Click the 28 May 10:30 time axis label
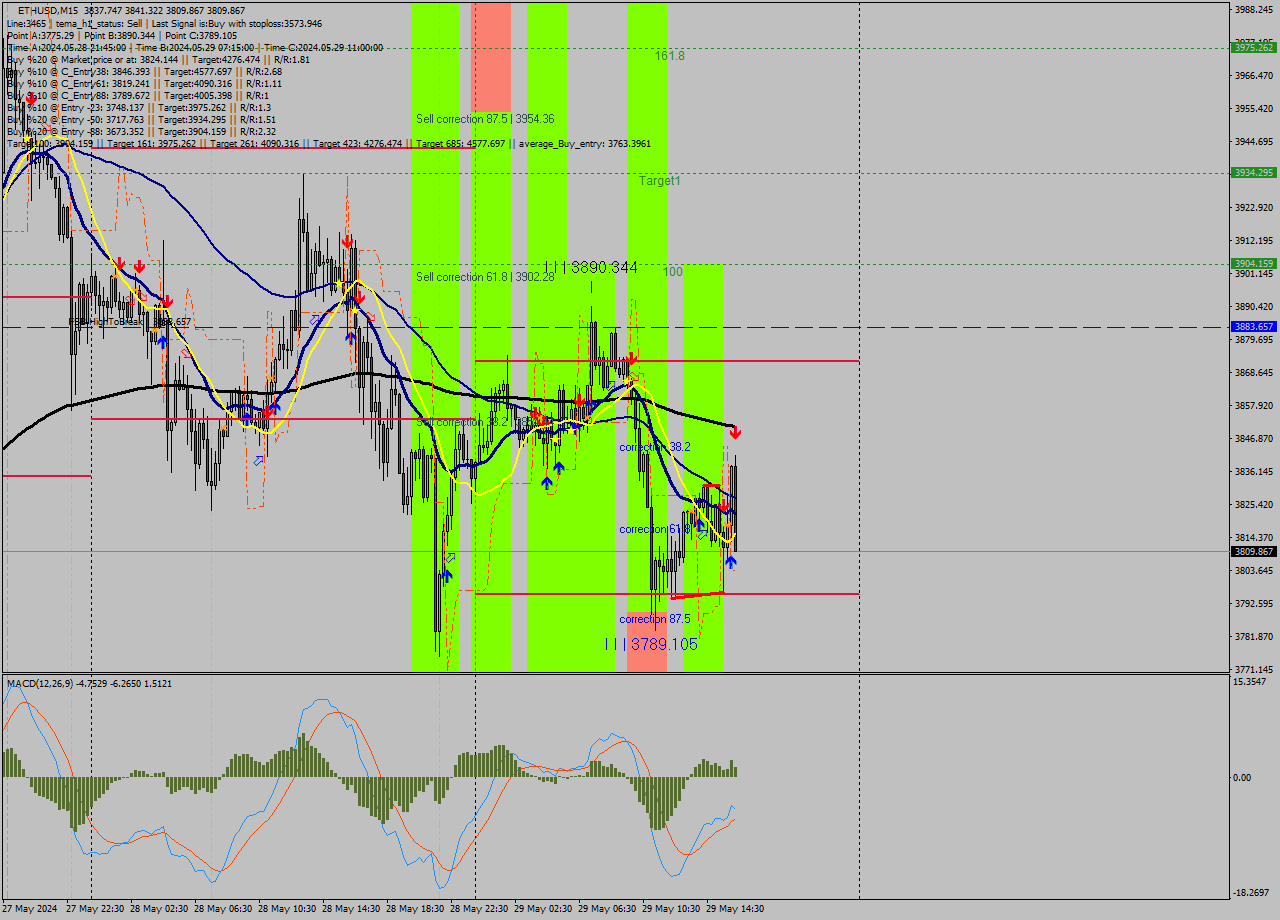1280x920 pixels. point(287,909)
